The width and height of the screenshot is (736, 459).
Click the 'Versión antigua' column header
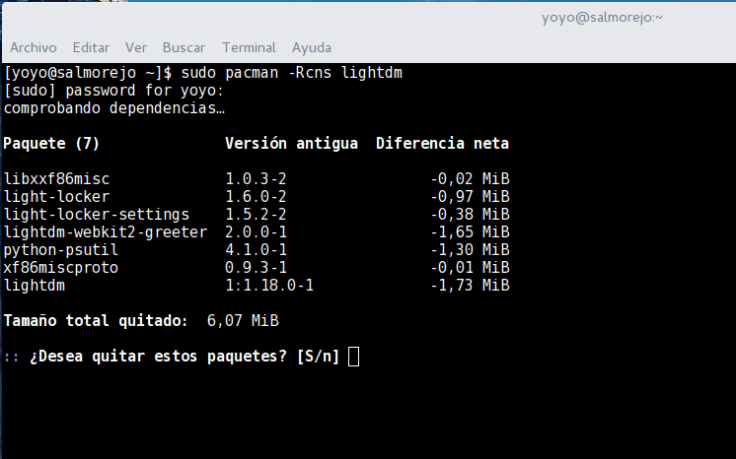coord(291,144)
